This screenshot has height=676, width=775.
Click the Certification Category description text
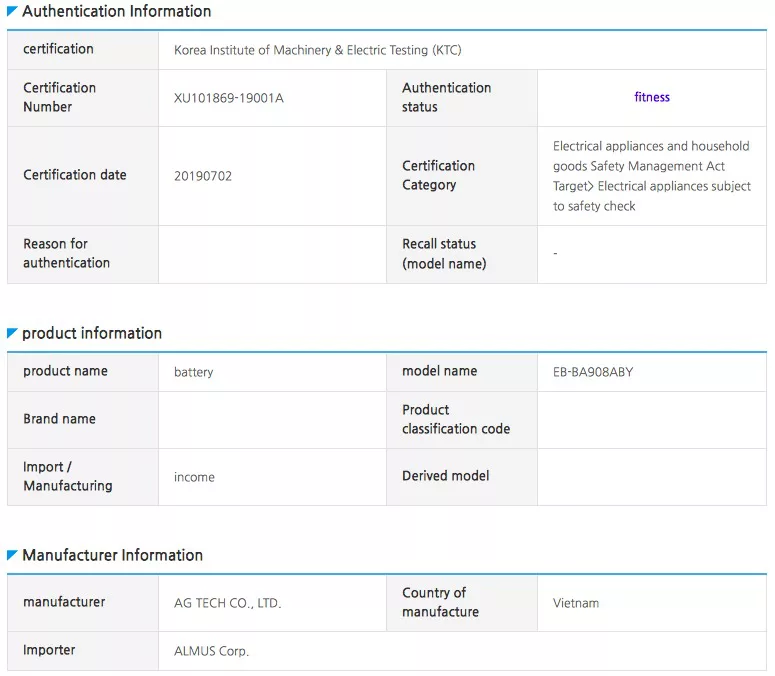pyautogui.click(x=652, y=176)
